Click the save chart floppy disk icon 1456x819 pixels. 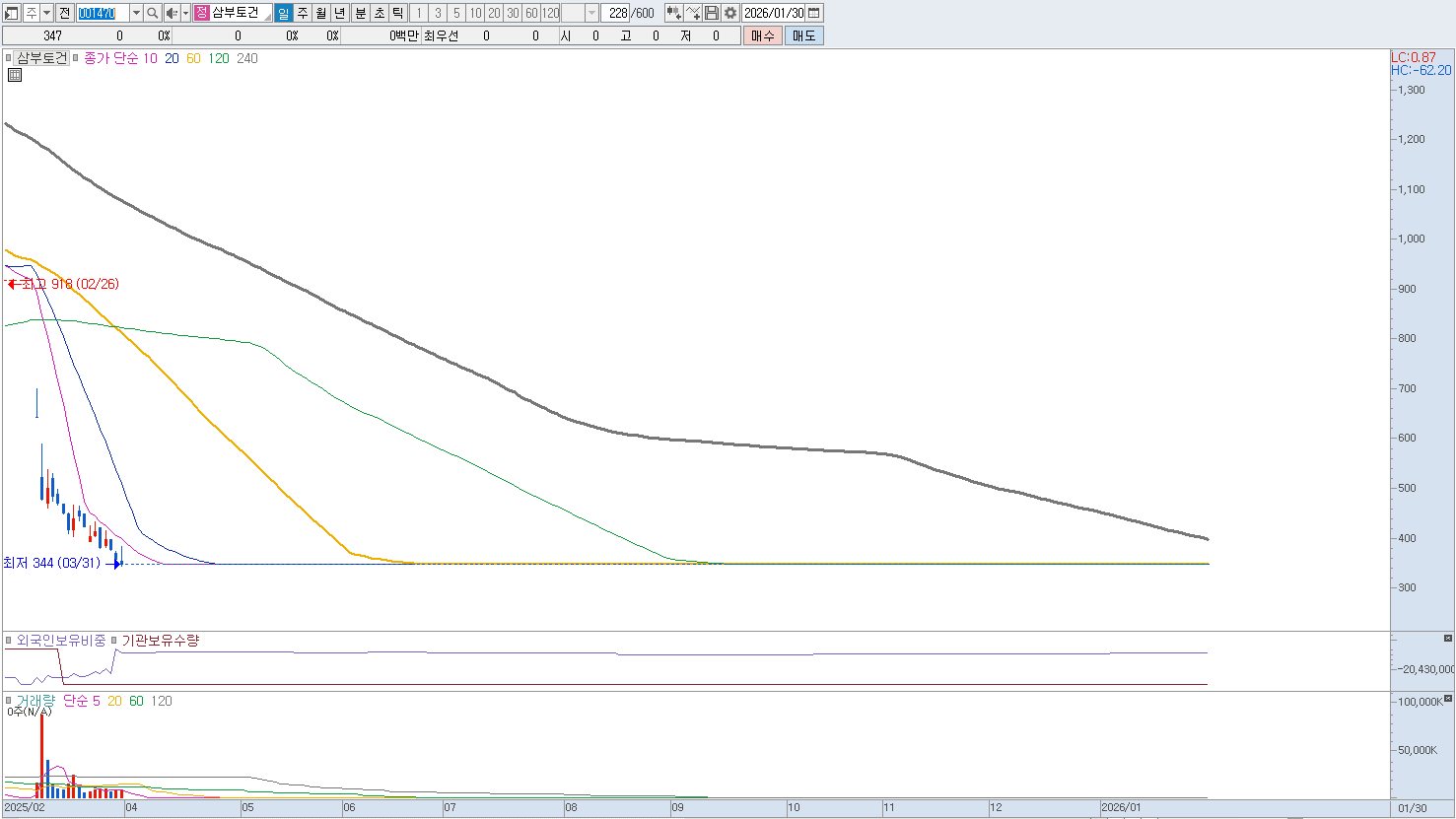tap(712, 13)
